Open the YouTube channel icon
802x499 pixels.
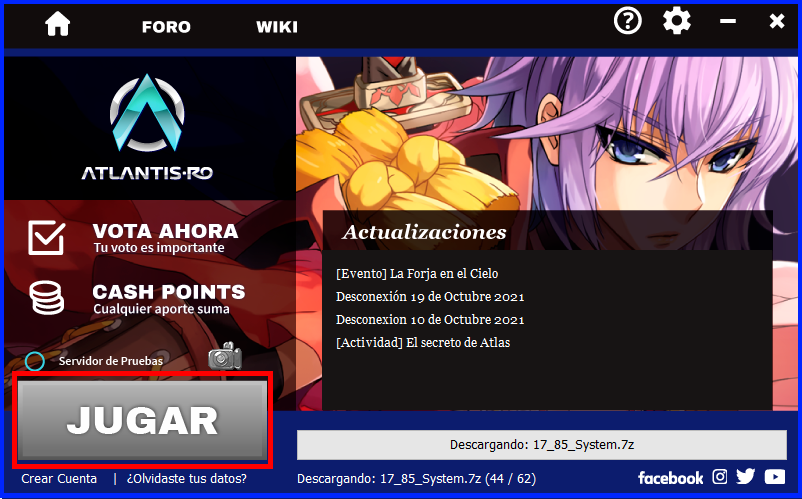(775, 477)
